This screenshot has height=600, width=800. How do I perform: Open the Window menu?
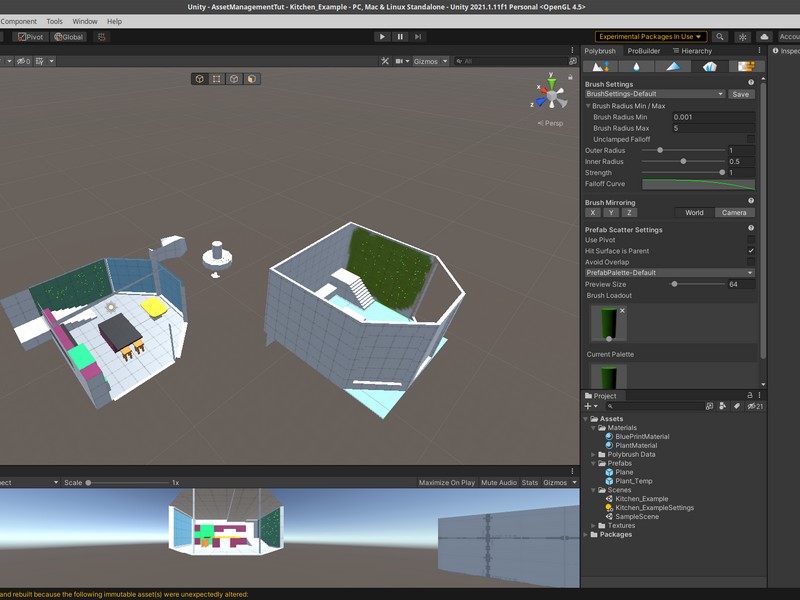tap(85, 21)
